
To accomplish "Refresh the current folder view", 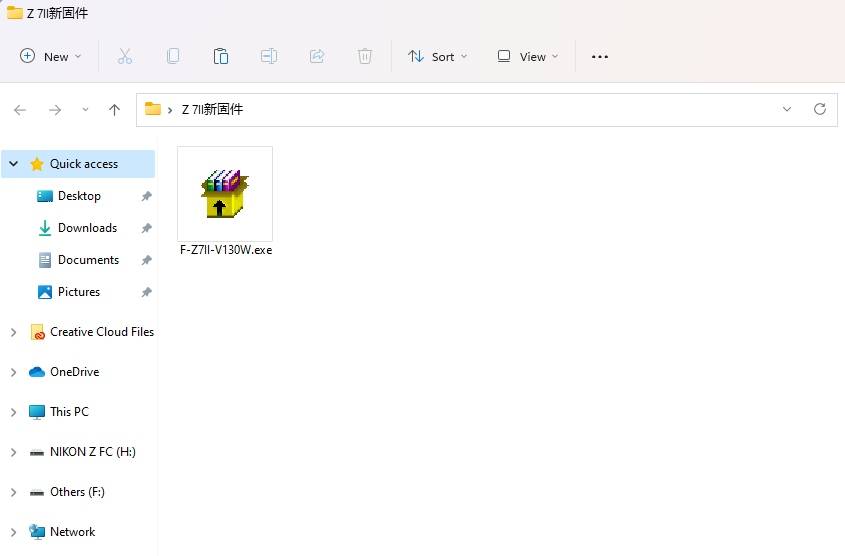I will point(820,109).
